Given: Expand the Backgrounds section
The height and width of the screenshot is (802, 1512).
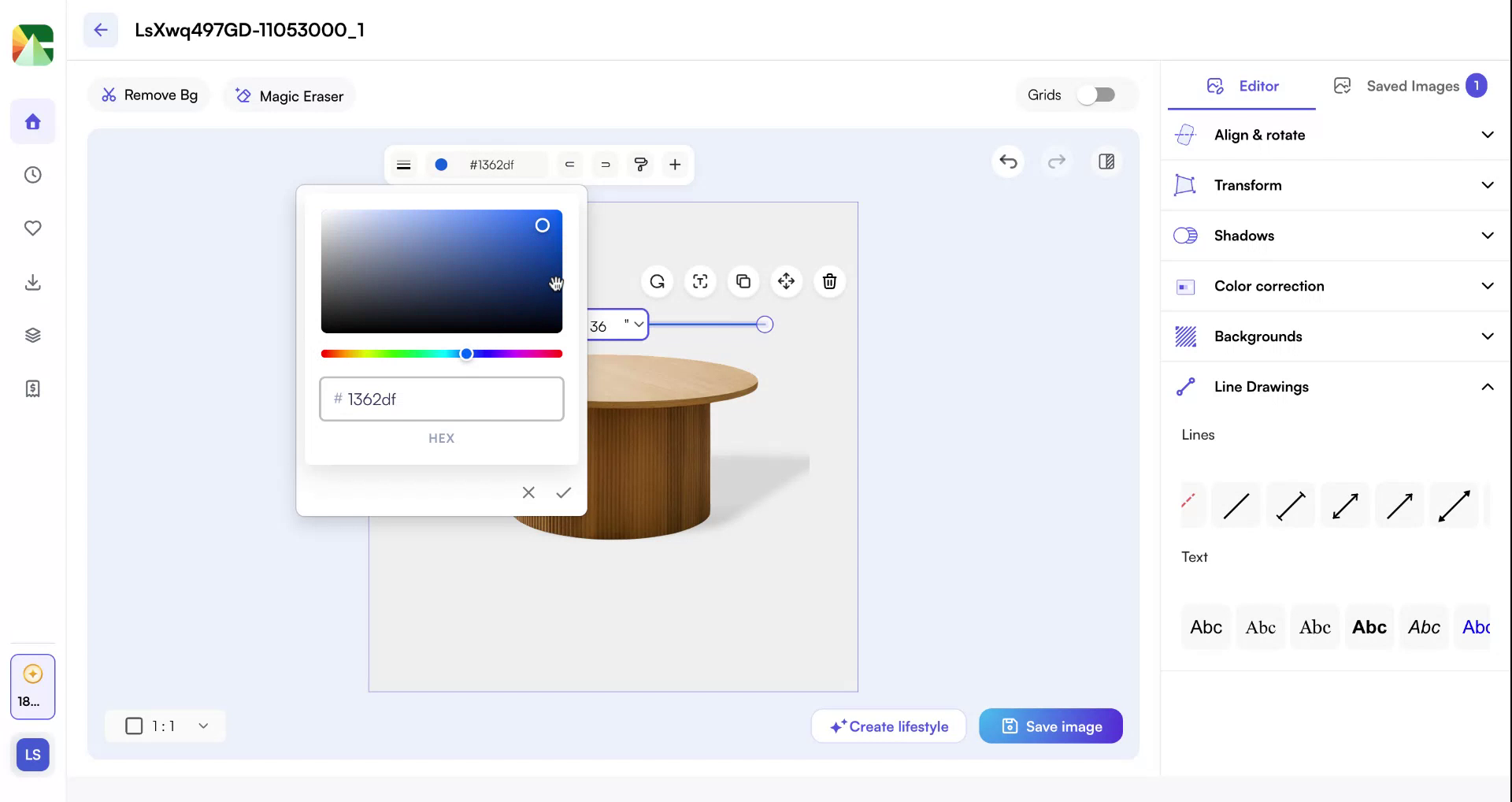Looking at the screenshot, I should 1333,336.
